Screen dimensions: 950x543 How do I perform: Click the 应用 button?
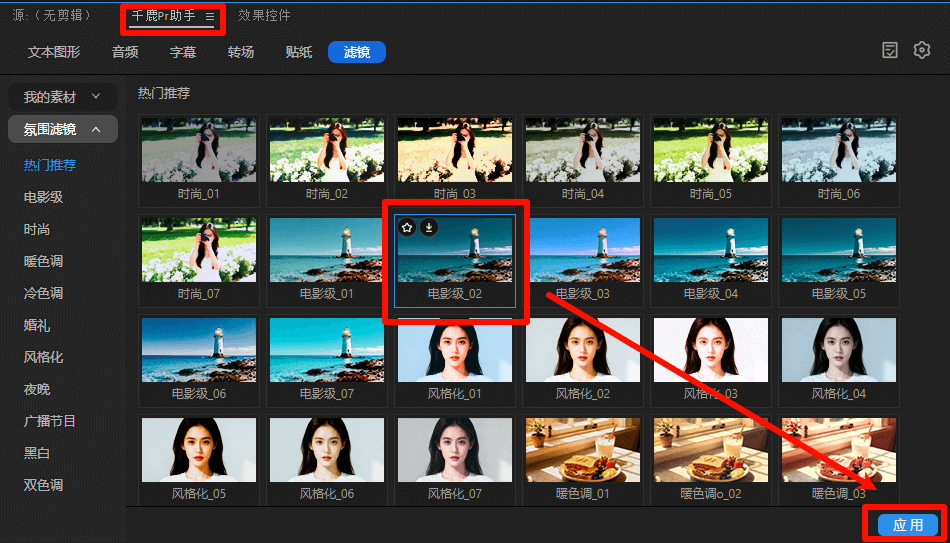point(908,525)
